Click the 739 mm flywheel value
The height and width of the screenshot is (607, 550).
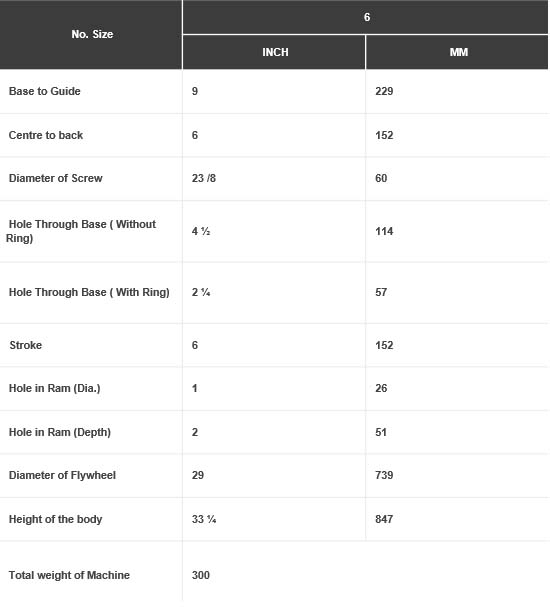tap(384, 475)
